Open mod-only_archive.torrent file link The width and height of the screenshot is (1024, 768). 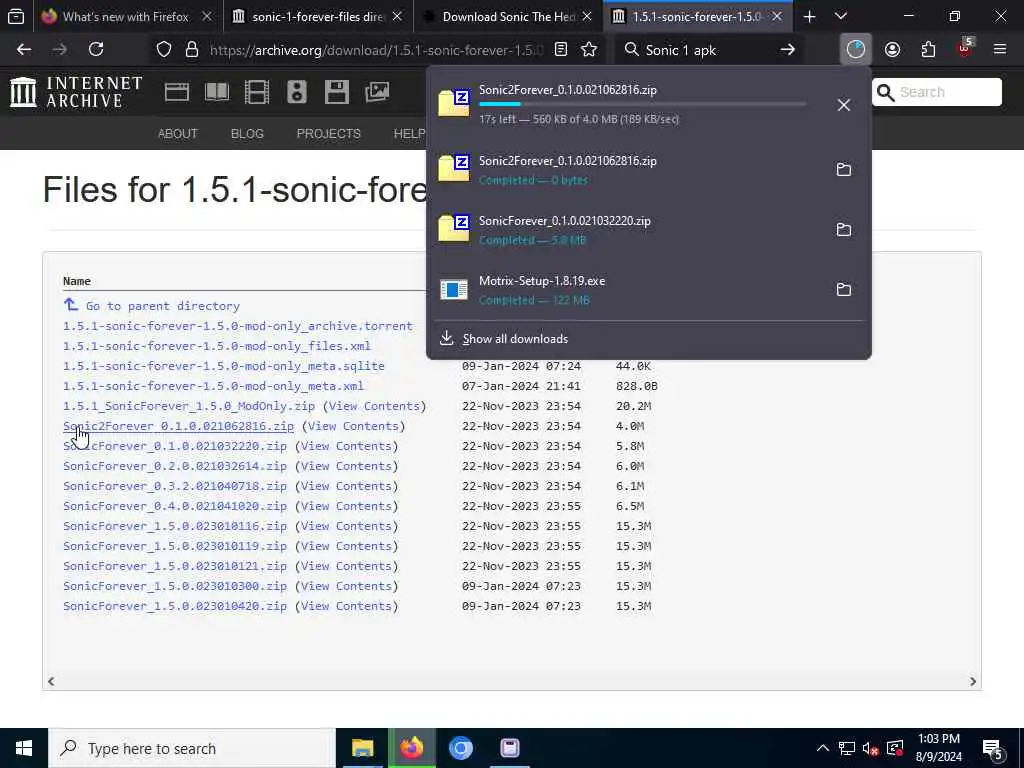(238, 326)
